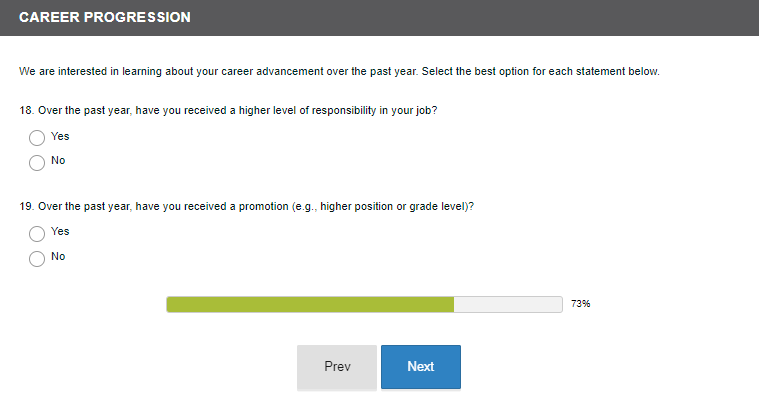Image resolution: width=759 pixels, height=417 pixels.
Task: Click the "No" label text under question 19
Action: tap(58, 257)
